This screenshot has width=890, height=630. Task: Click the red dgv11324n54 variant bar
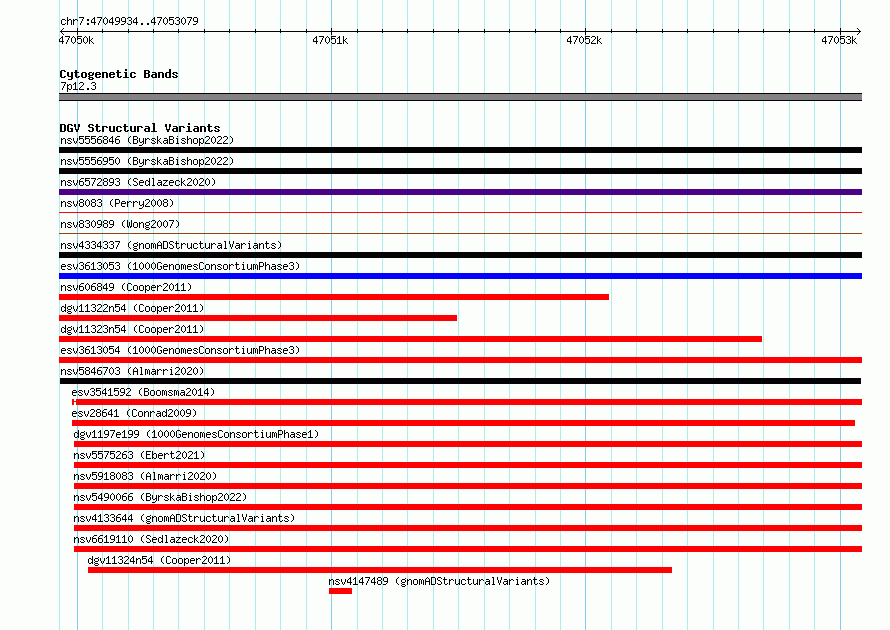tap(380, 570)
